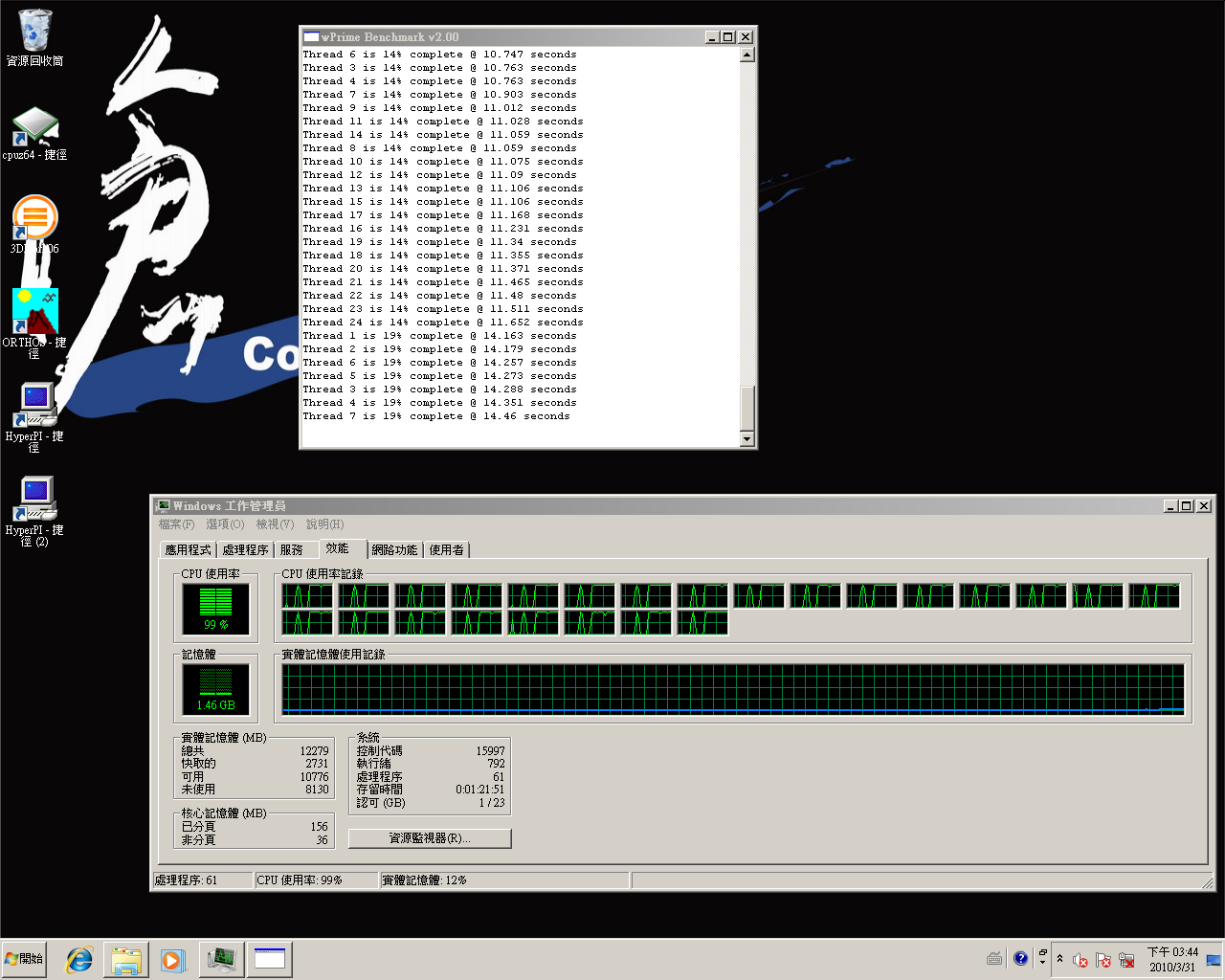This screenshot has width=1225, height=980.
Task: Switch to the 處理程序 tab
Action: click(246, 550)
